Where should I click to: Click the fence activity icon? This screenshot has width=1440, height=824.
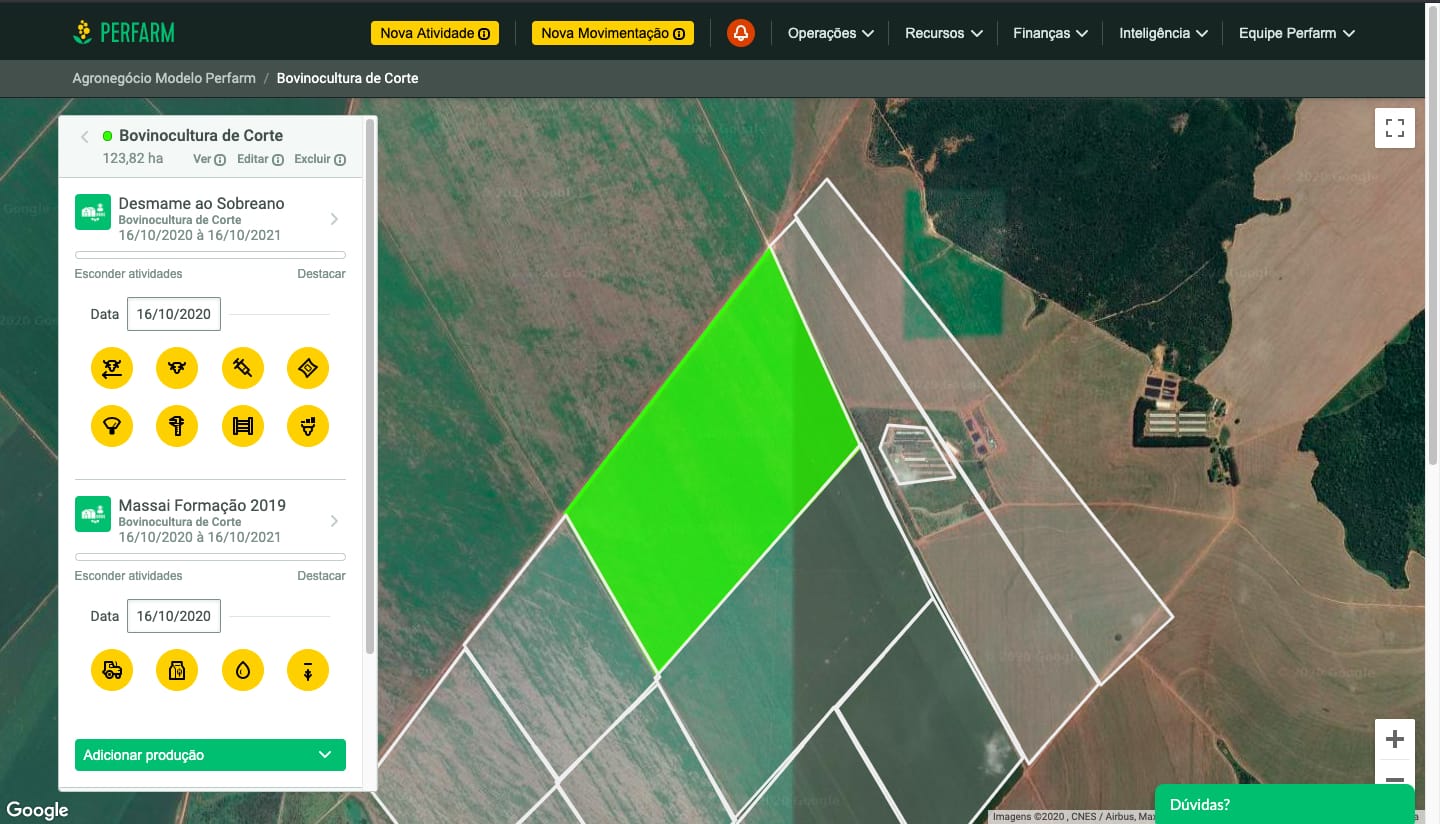click(x=242, y=426)
